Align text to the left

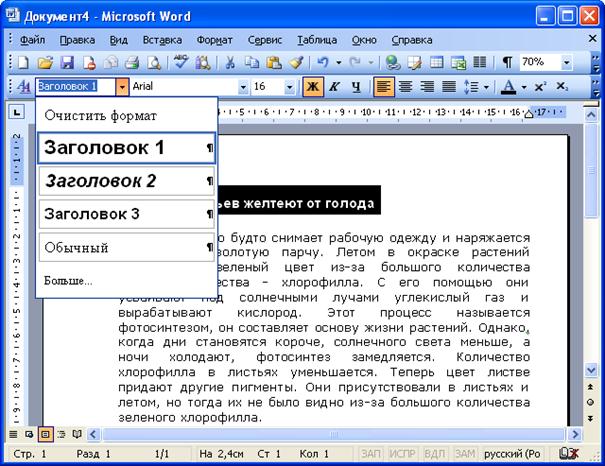384,86
